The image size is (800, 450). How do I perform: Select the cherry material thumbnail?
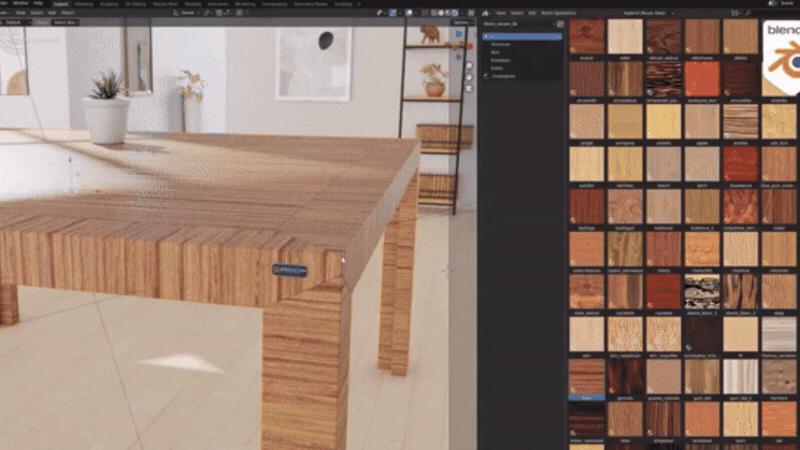[x=663, y=249]
